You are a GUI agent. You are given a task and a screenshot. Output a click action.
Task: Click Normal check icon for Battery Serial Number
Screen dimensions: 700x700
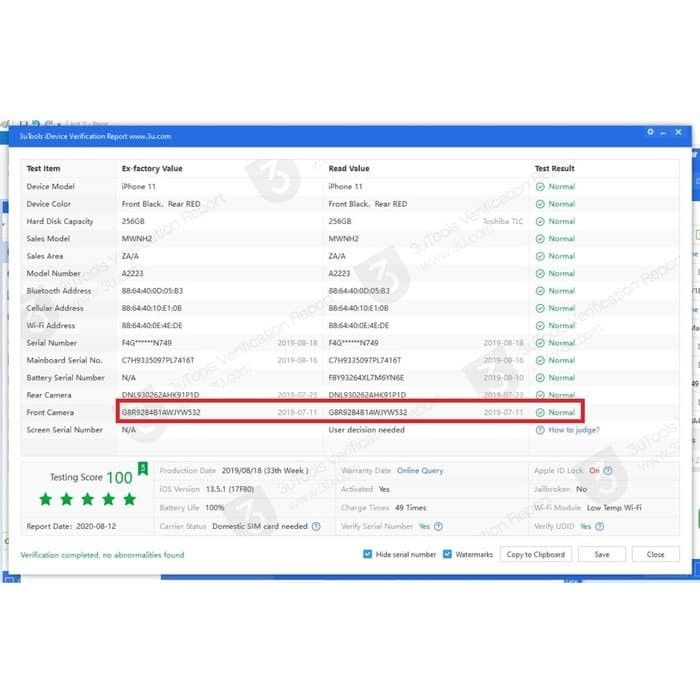[540, 378]
